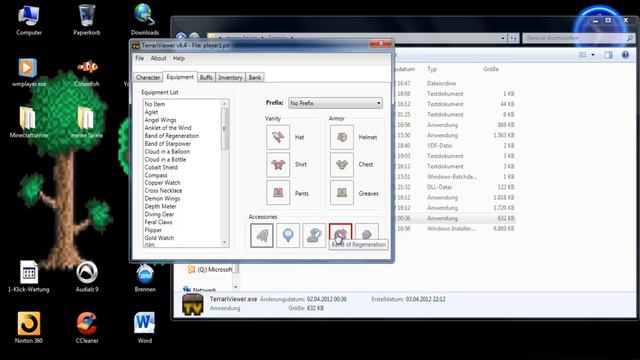Open the Computer desktop icon
The height and width of the screenshot is (360, 640).
point(29,20)
